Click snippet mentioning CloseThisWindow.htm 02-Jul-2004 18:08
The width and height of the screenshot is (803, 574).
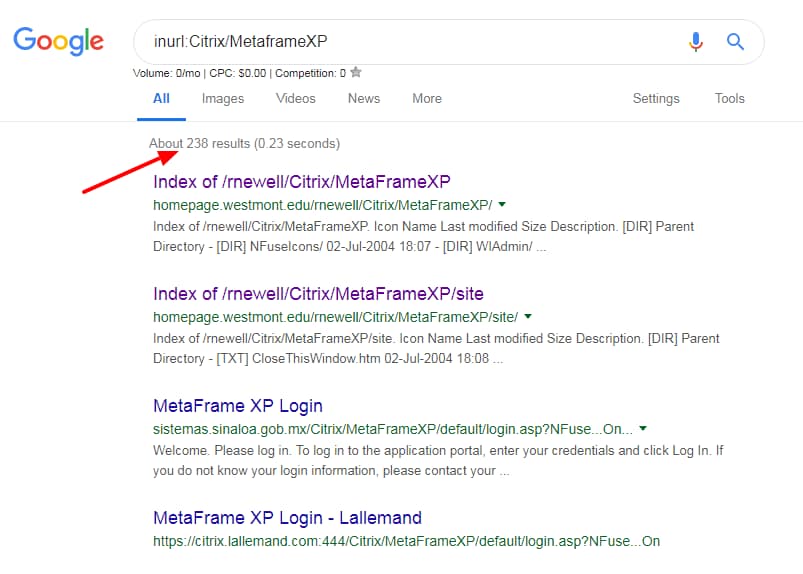coord(436,349)
